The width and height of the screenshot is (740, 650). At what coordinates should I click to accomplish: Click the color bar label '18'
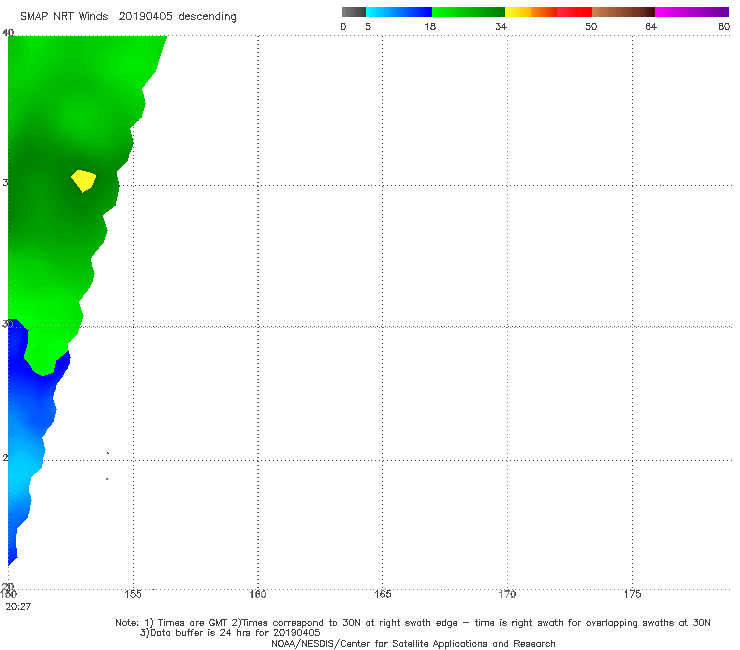430,26
